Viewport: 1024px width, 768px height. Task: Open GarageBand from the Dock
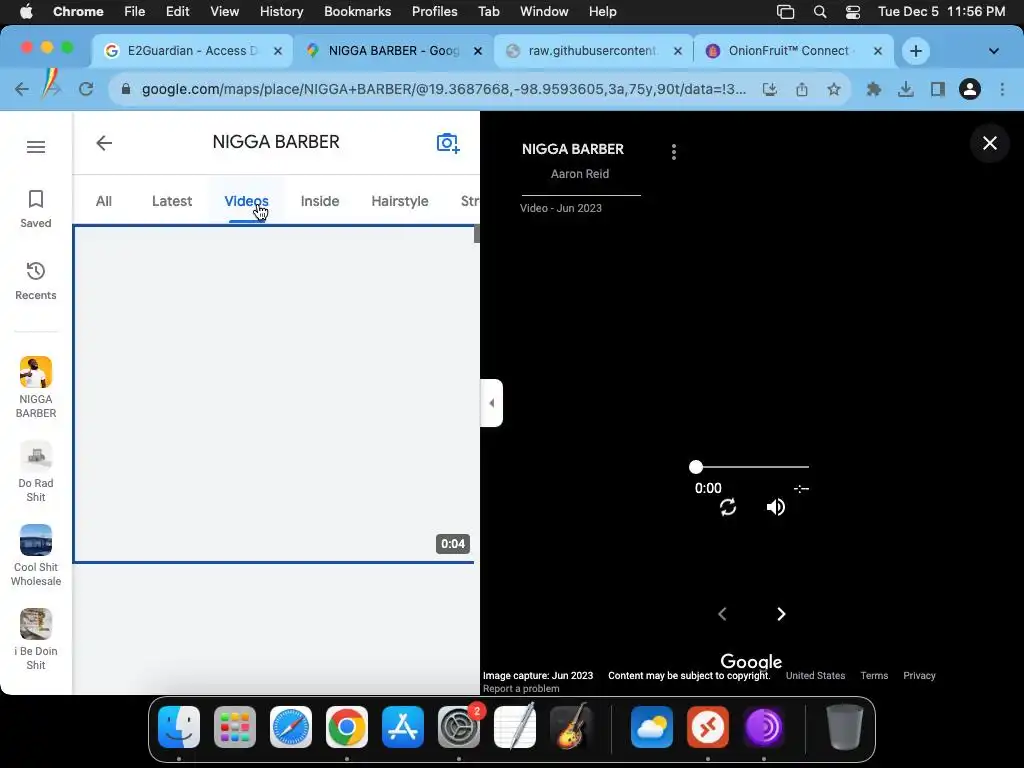[x=571, y=728]
